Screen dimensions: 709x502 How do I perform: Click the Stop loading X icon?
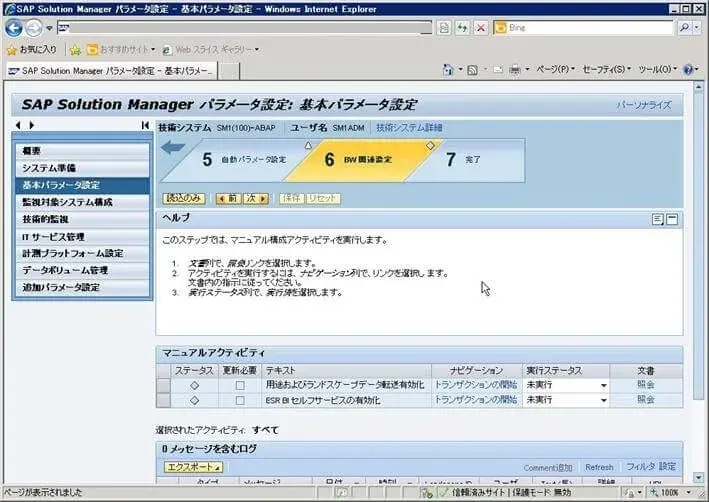pyautogui.click(x=481, y=28)
